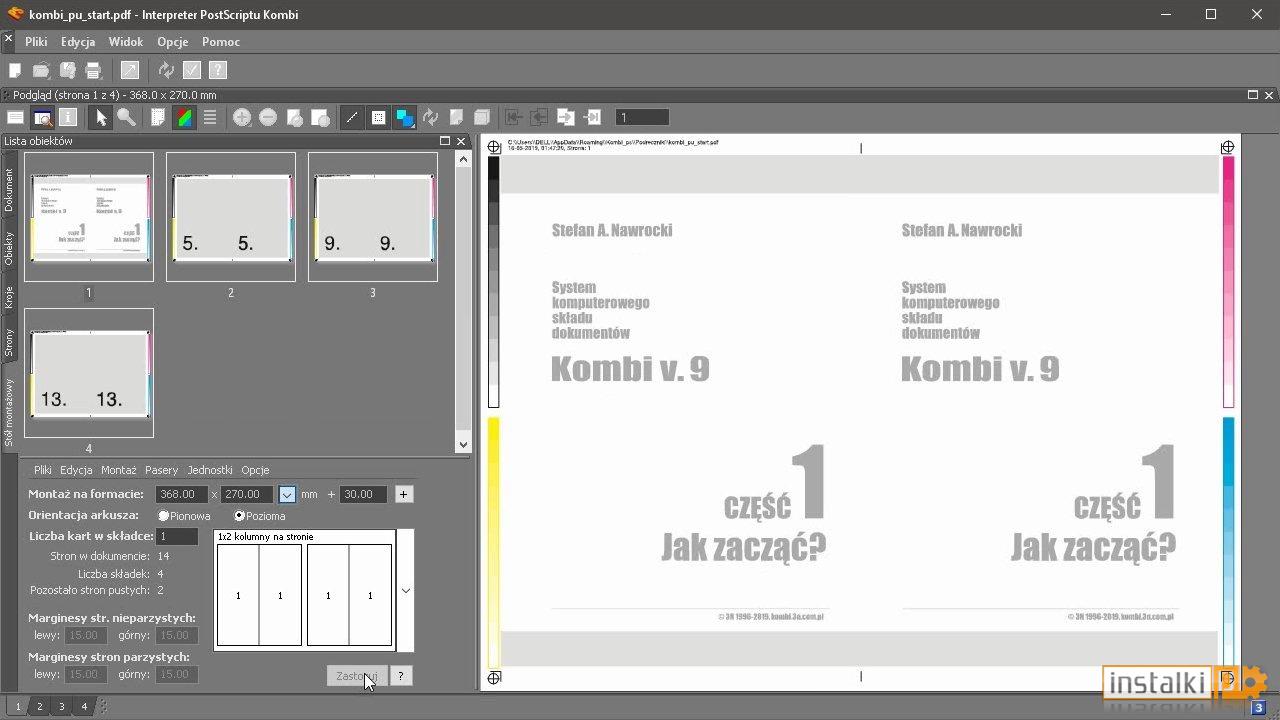The height and width of the screenshot is (720, 1280).
Task: Open the Pasery menu
Action: [161, 470]
